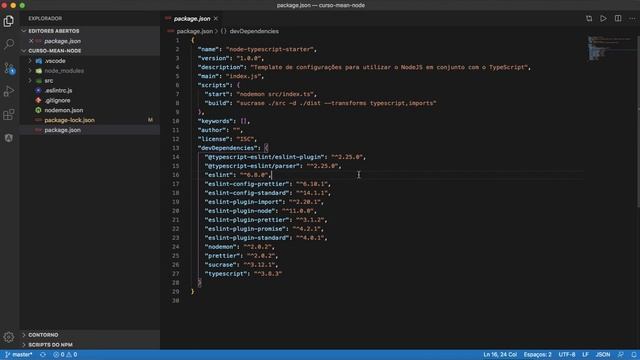Open the Search view in activity bar

[x=9, y=44]
